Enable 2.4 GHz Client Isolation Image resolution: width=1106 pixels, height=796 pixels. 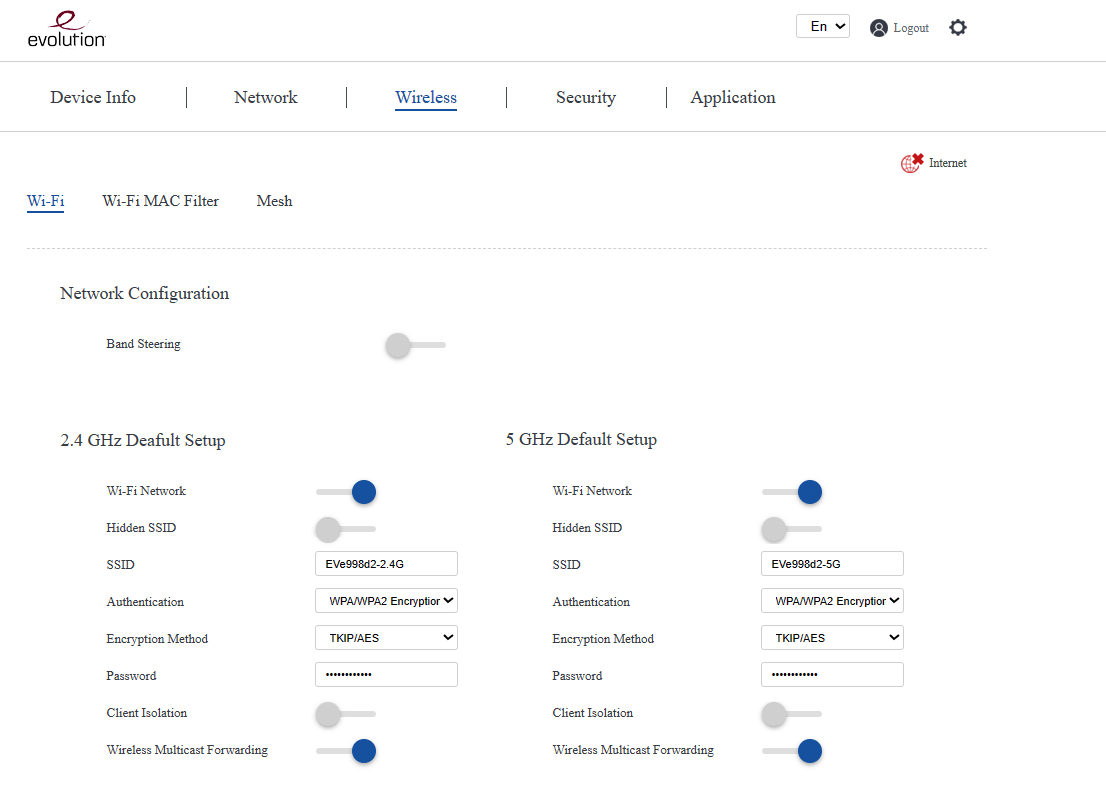pyautogui.click(x=345, y=714)
